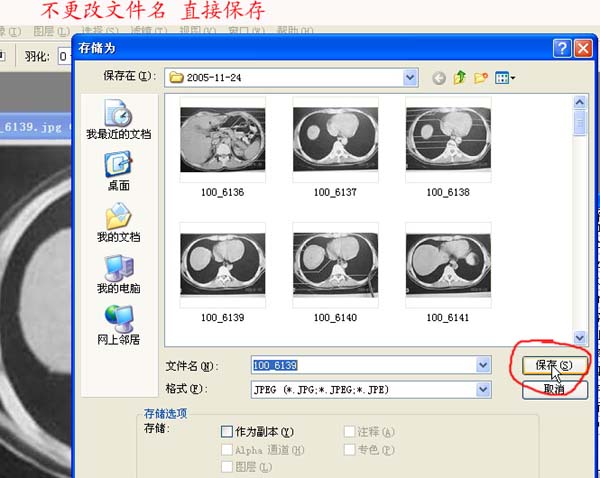Open Network Neighborhood (网上邻居)
Screen dimensions: 600x478
point(119,325)
